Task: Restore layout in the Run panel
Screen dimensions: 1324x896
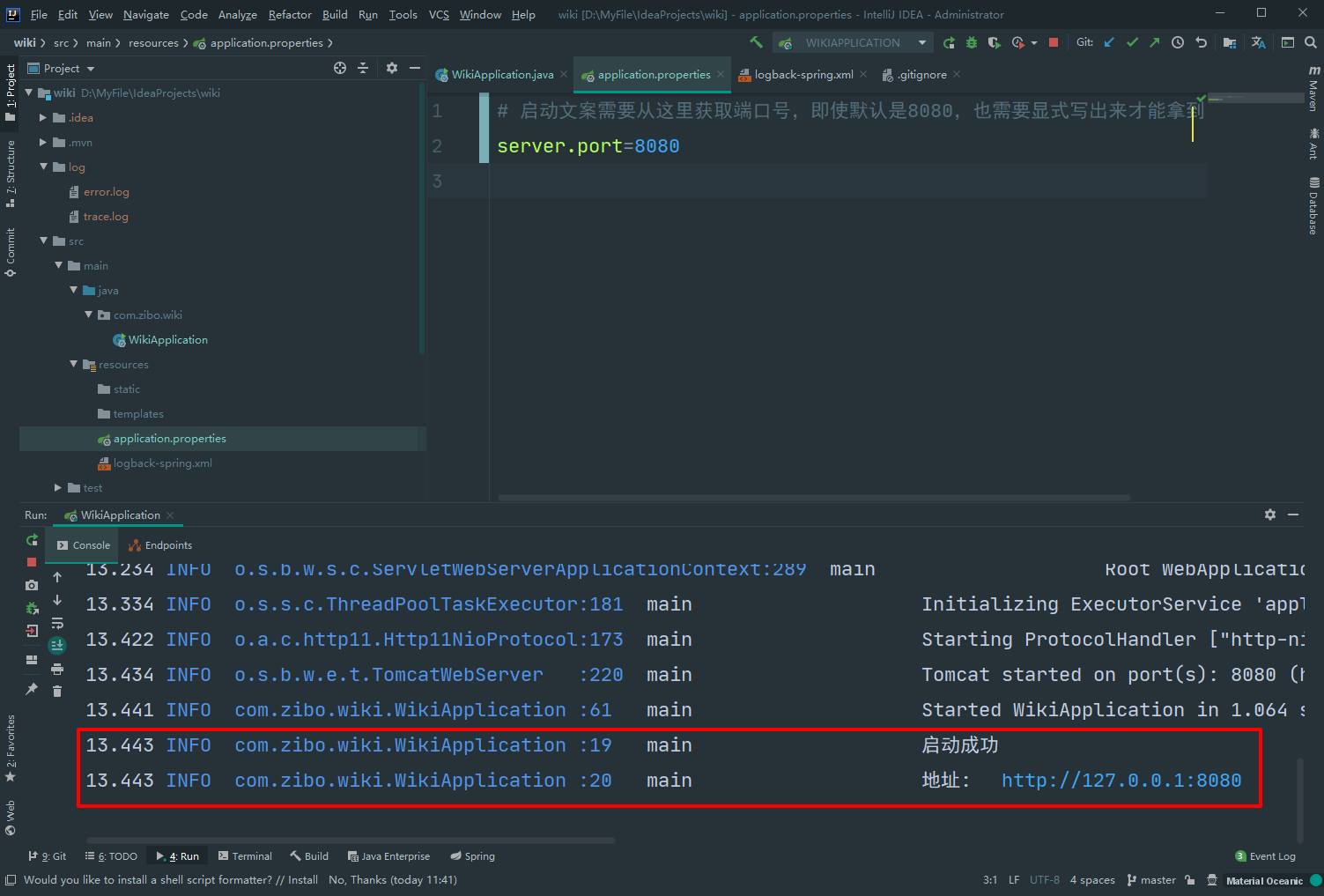Action: pos(32,660)
